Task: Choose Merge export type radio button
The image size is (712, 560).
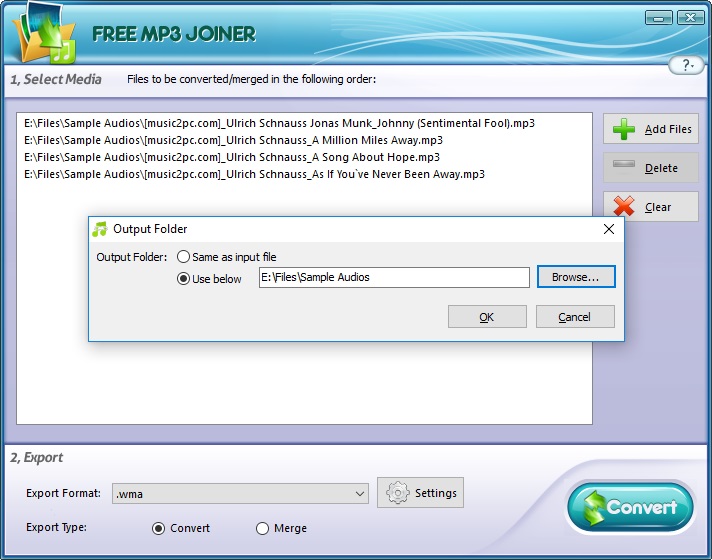Action: tap(262, 528)
